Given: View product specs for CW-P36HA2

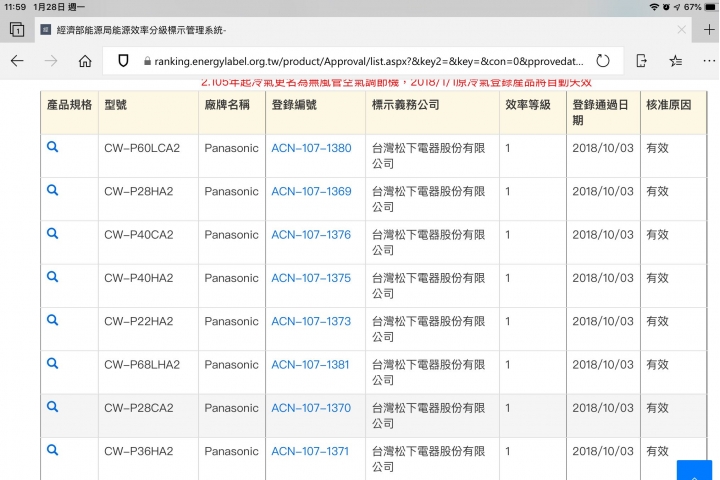Looking at the screenshot, I should [53, 450].
